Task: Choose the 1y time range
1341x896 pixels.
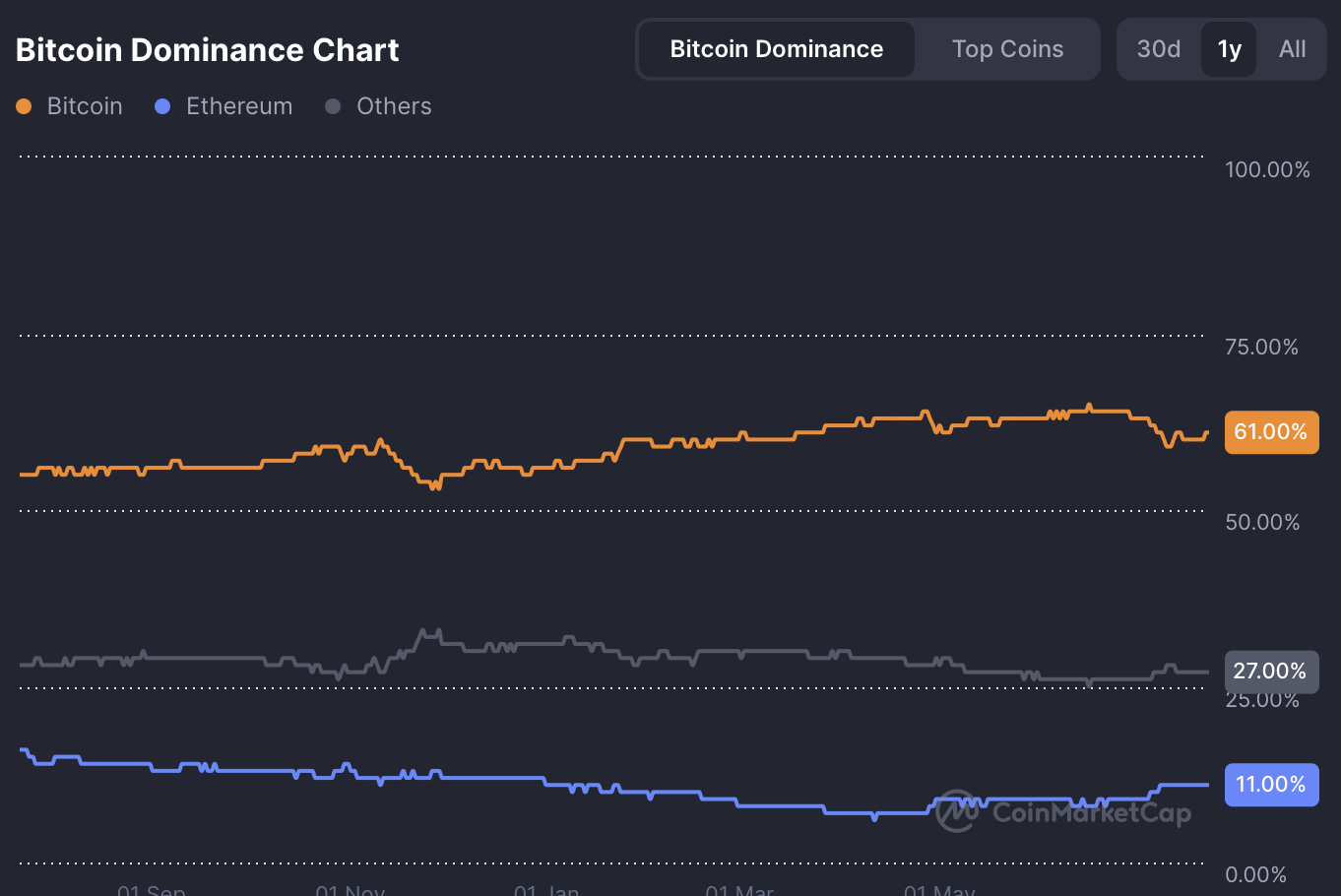Action: [x=1229, y=49]
